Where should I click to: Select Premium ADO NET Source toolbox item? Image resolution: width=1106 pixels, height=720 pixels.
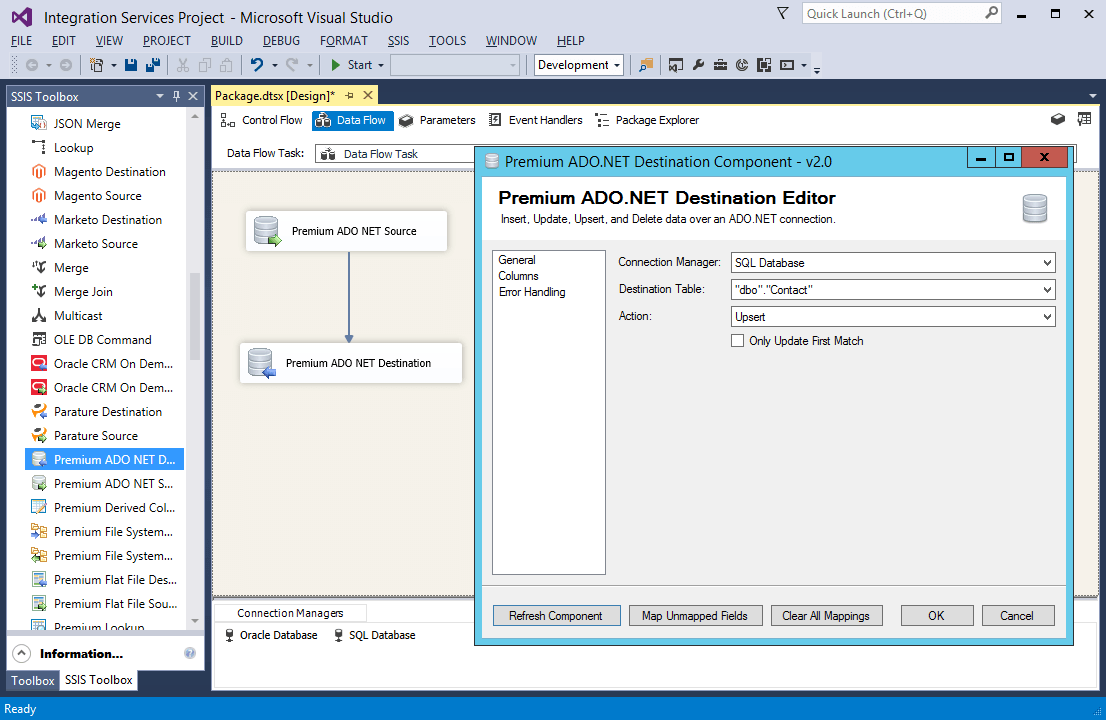point(113,483)
